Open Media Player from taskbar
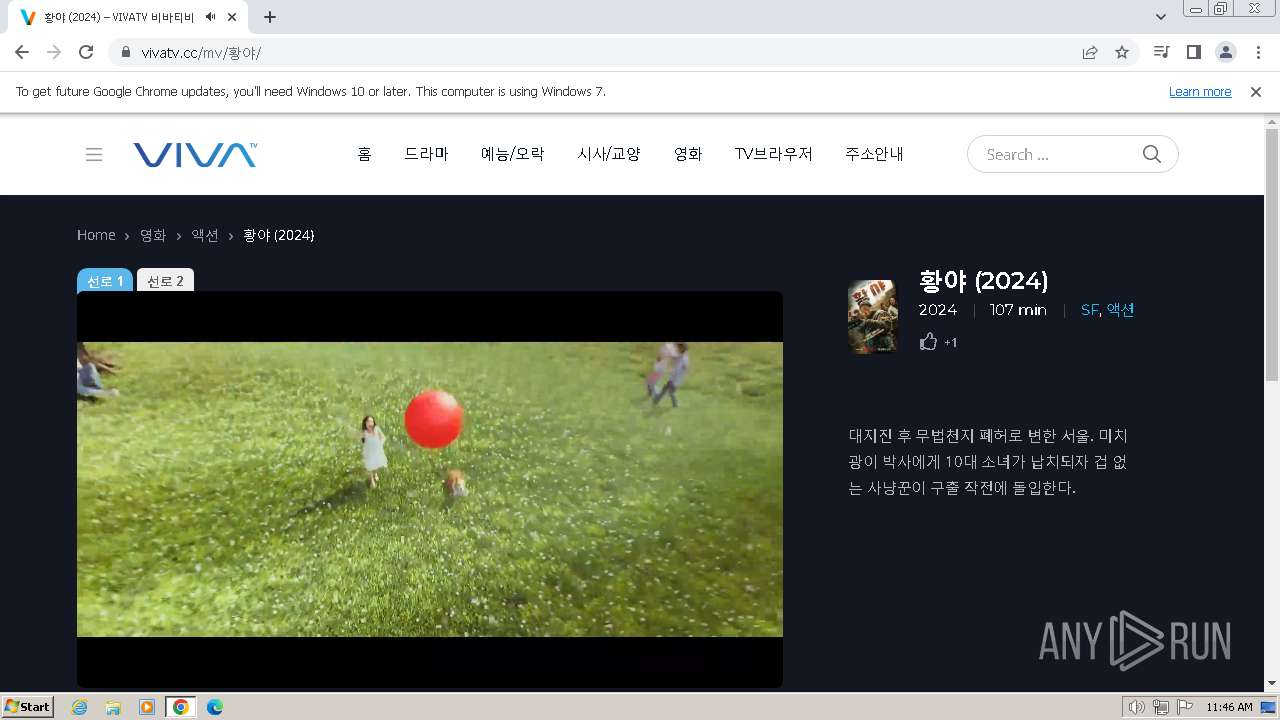Viewport: 1280px width, 720px height. tap(147, 707)
